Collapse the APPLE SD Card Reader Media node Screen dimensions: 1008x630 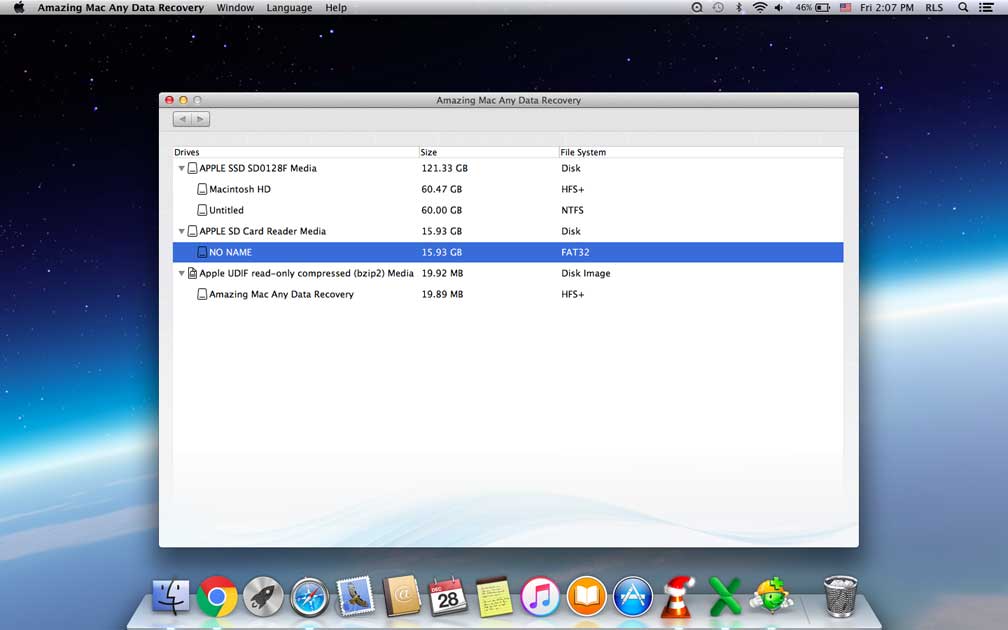[x=181, y=232]
